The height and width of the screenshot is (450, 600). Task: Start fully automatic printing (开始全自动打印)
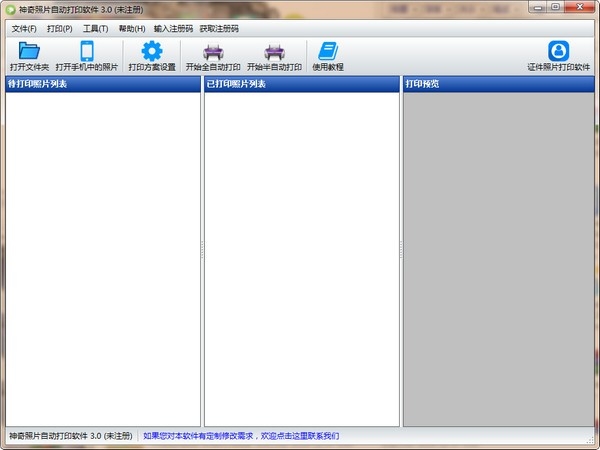[x=213, y=55]
